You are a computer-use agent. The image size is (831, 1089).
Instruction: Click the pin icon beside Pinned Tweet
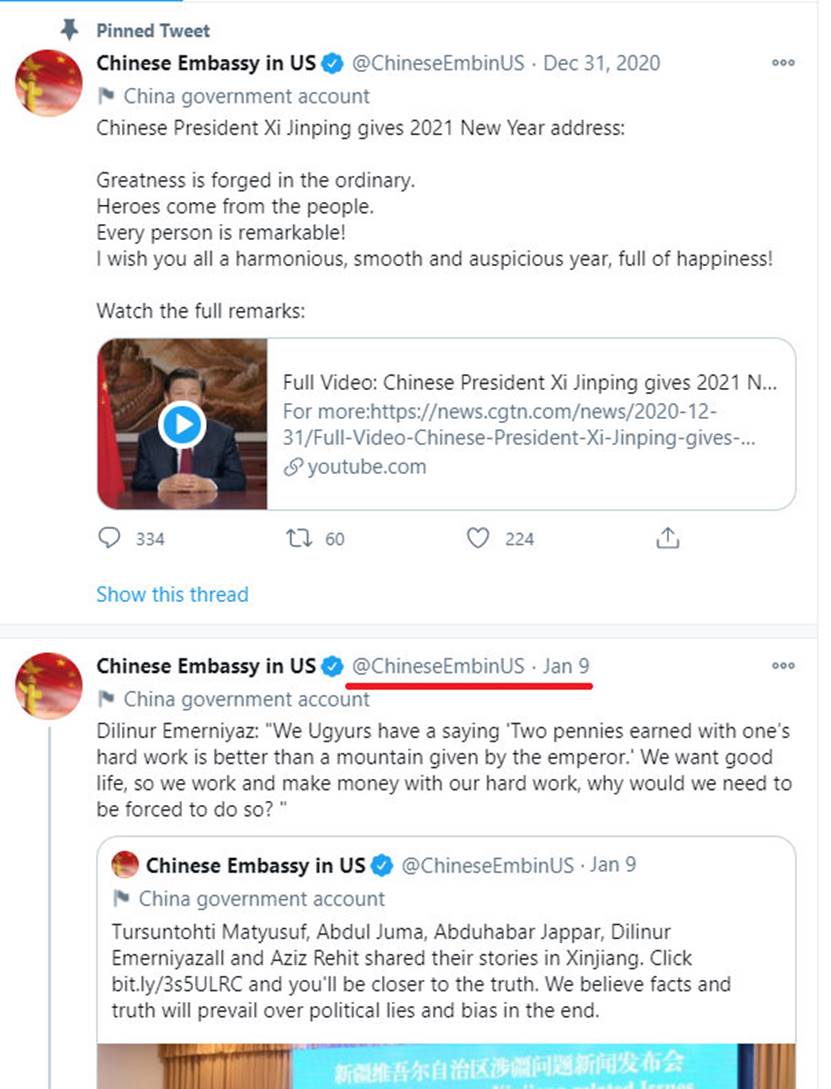69,30
